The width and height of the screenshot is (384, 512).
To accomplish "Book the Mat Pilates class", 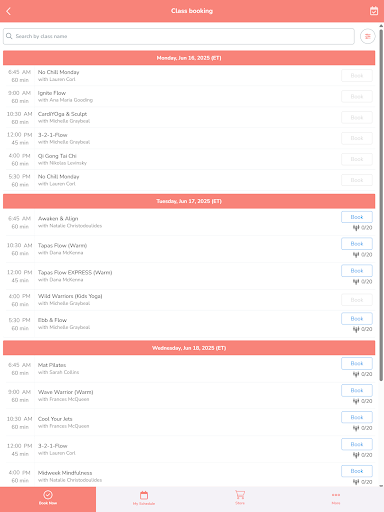I will [x=357, y=363].
